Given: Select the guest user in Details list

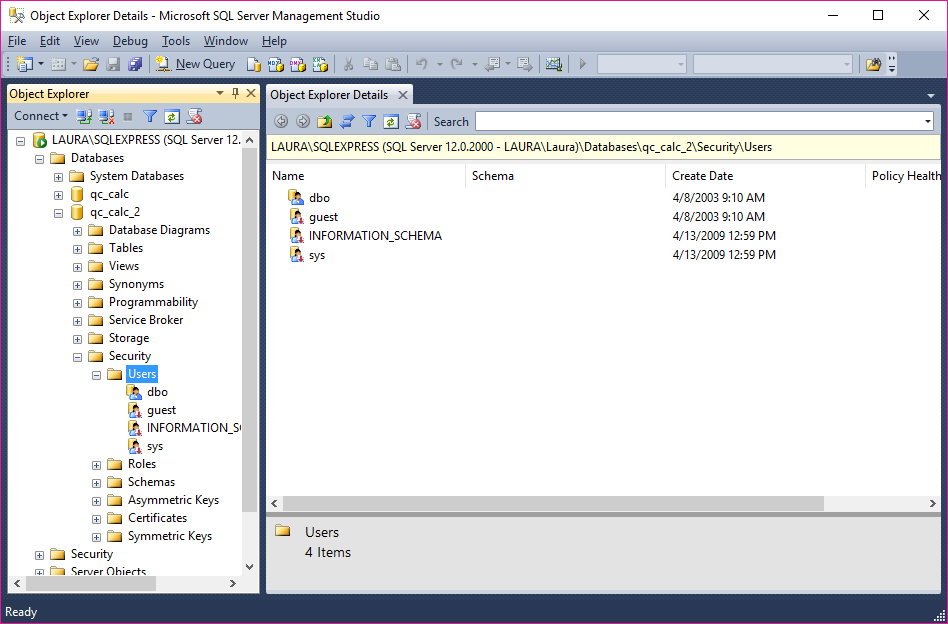Looking at the screenshot, I should pos(323,216).
